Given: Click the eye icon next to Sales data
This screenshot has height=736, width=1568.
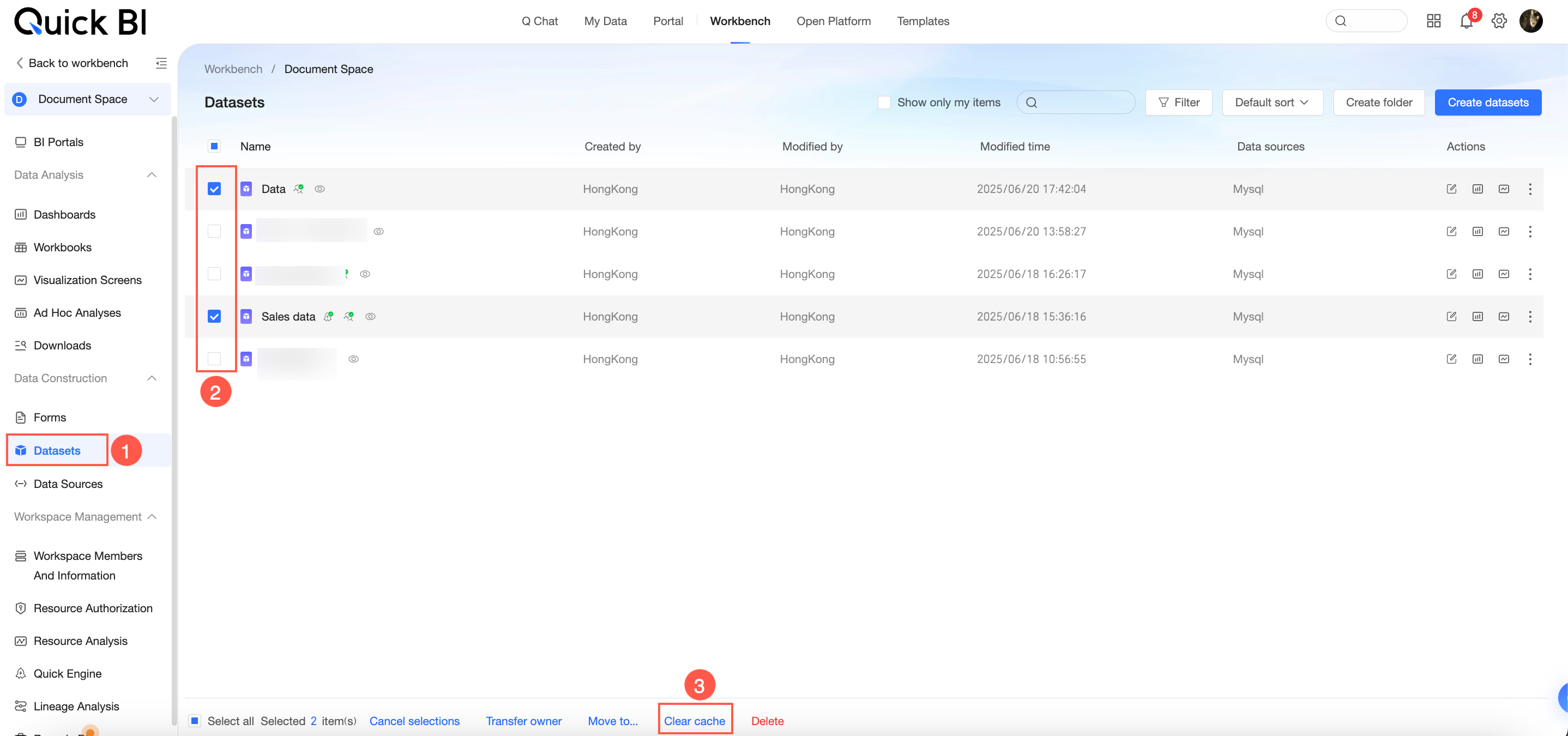Looking at the screenshot, I should [x=370, y=317].
